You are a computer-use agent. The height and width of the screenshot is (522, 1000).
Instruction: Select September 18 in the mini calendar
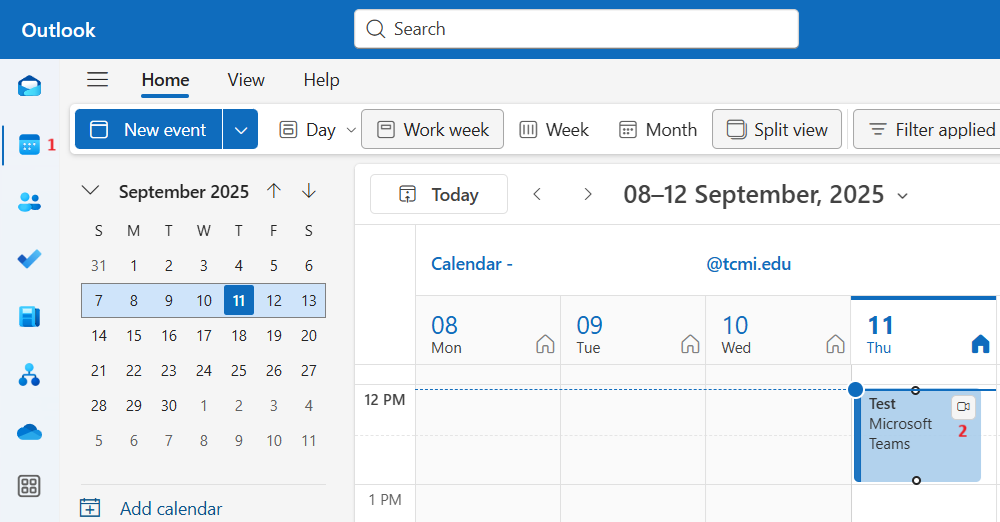pos(238,336)
